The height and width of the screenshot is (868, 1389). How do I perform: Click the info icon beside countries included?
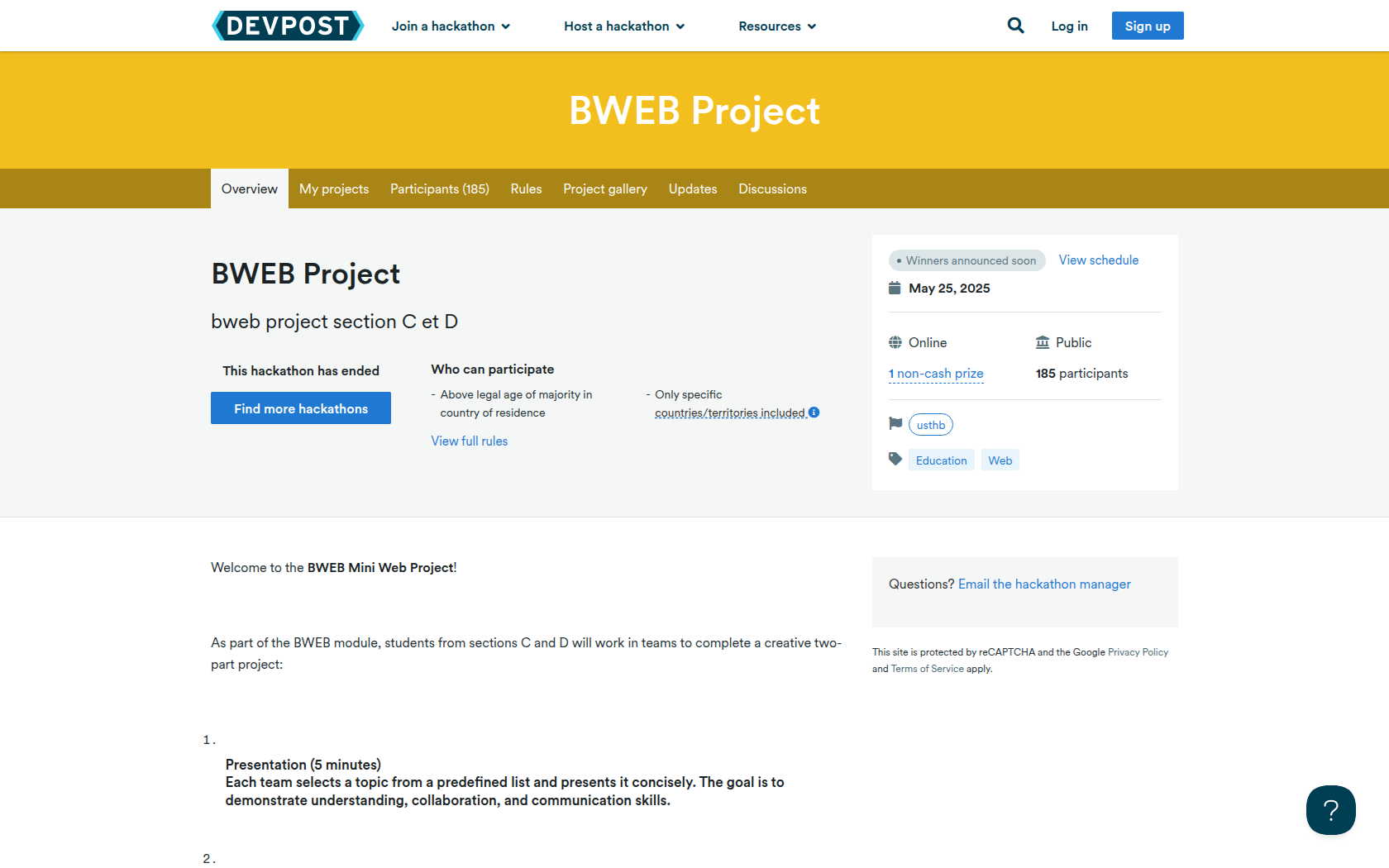click(814, 413)
